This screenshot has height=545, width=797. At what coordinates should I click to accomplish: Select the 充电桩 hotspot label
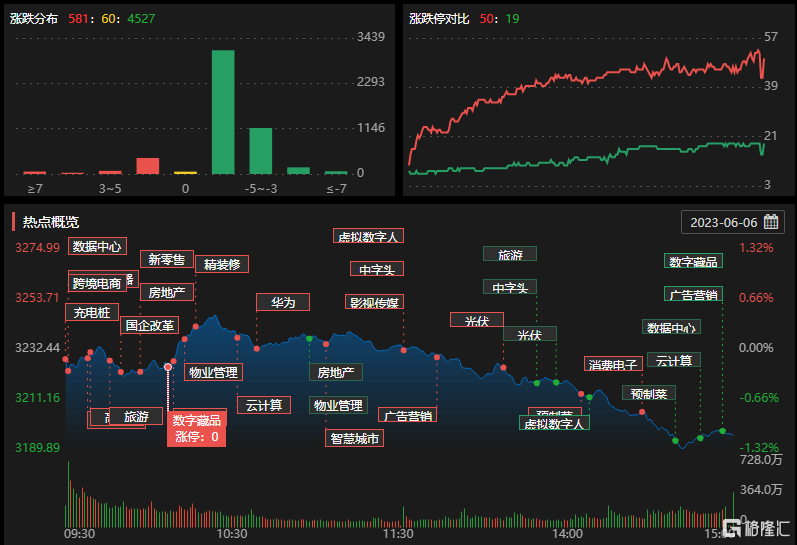92,312
